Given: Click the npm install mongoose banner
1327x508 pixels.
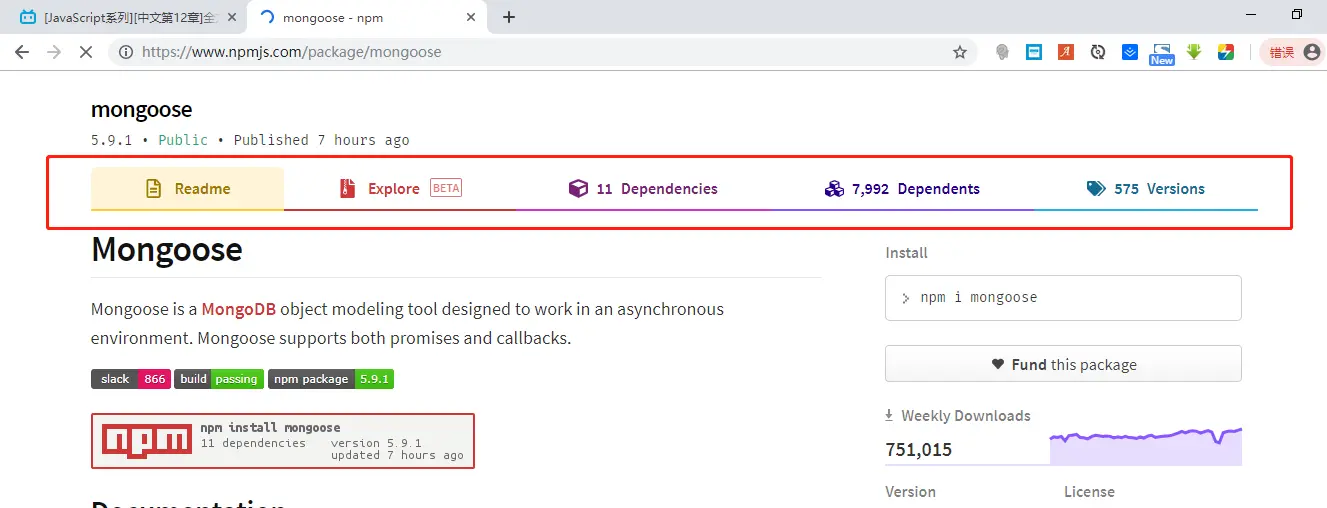Looking at the screenshot, I should (x=283, y=441).
